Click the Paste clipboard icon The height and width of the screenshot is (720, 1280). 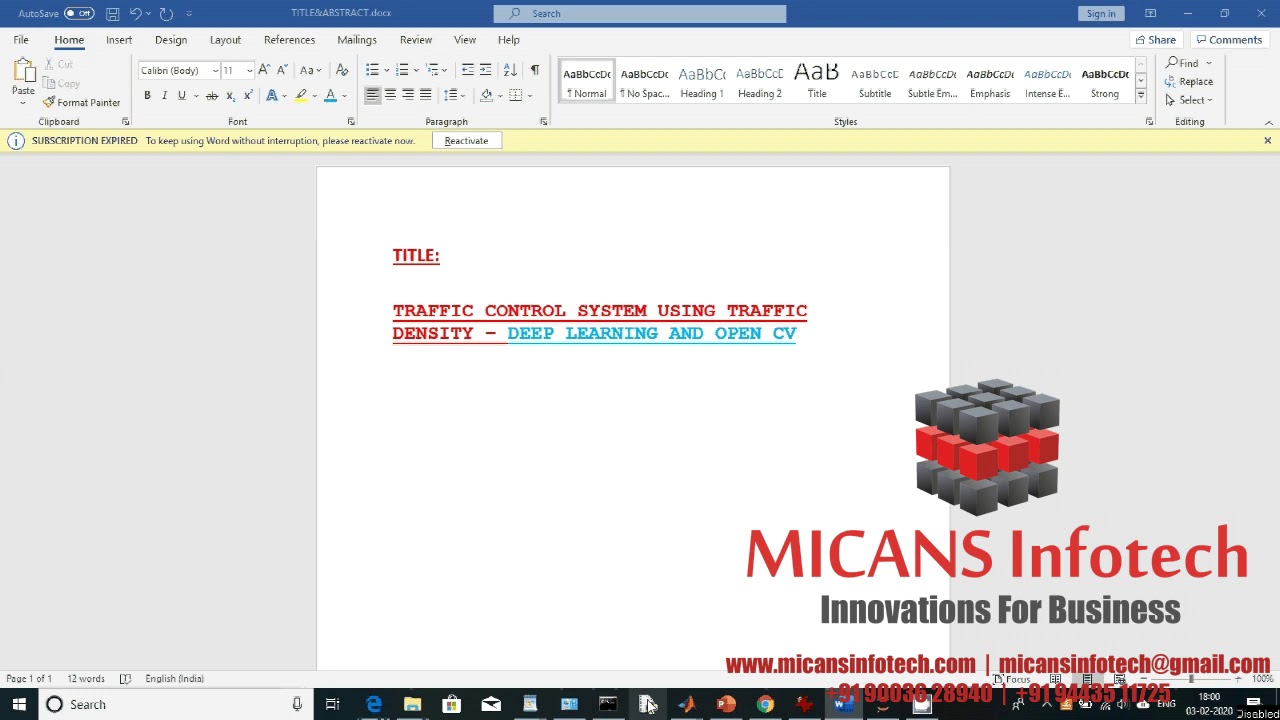[x=23, y=71]
